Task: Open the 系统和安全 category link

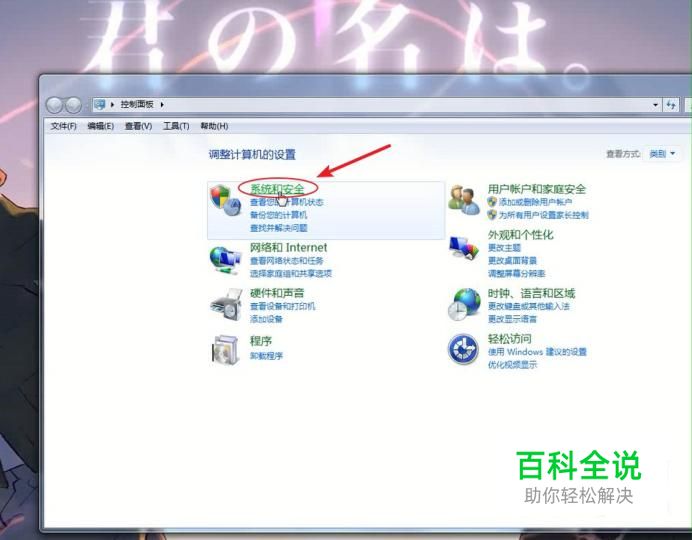Action: click(277, 189)
